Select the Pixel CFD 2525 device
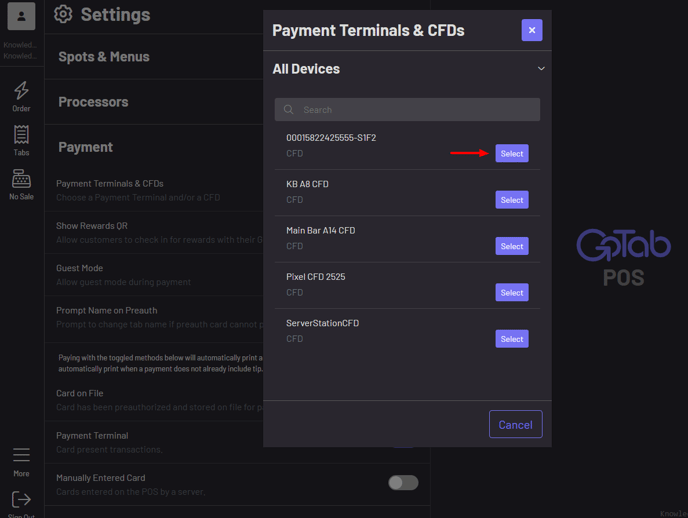This screenshot has height=518, width=688. point(512,293)
